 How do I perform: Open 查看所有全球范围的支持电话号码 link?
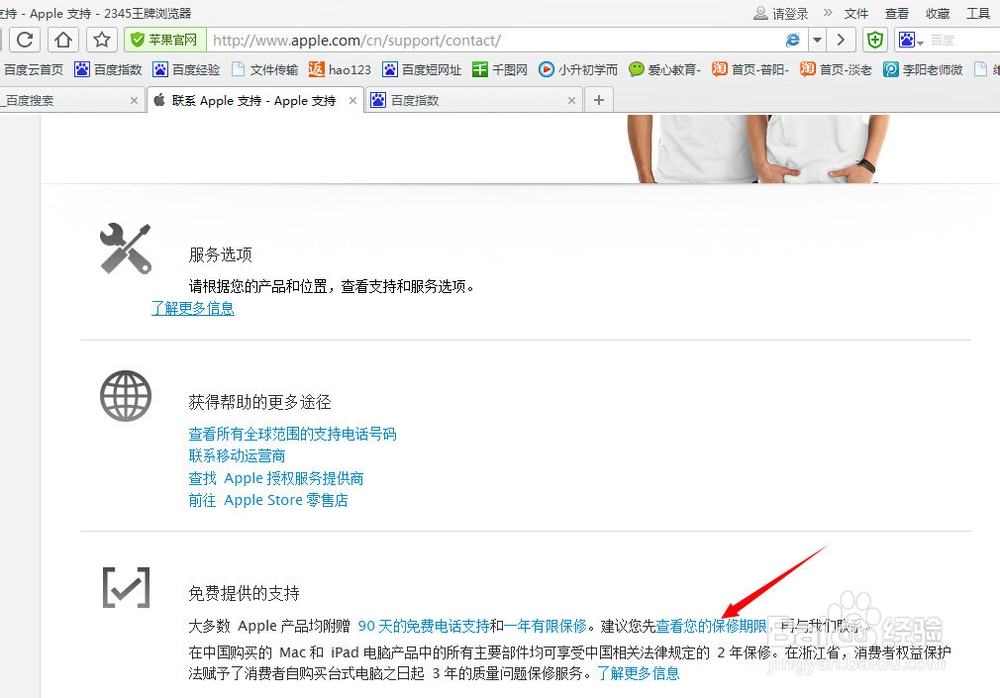click(292, 434)
